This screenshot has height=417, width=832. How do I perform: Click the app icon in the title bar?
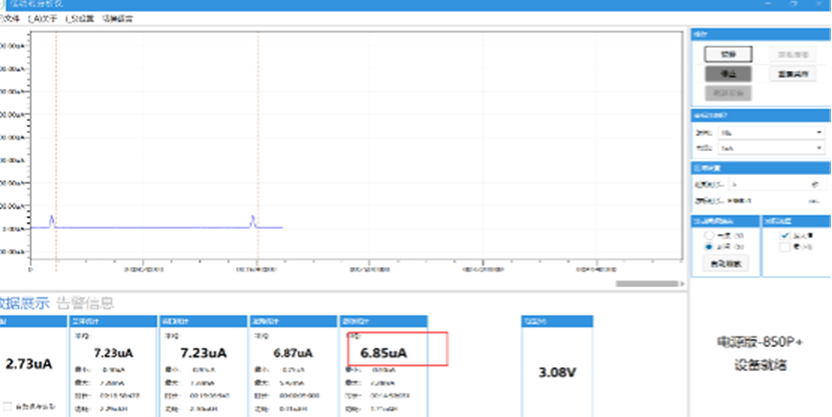pos(4,5)
